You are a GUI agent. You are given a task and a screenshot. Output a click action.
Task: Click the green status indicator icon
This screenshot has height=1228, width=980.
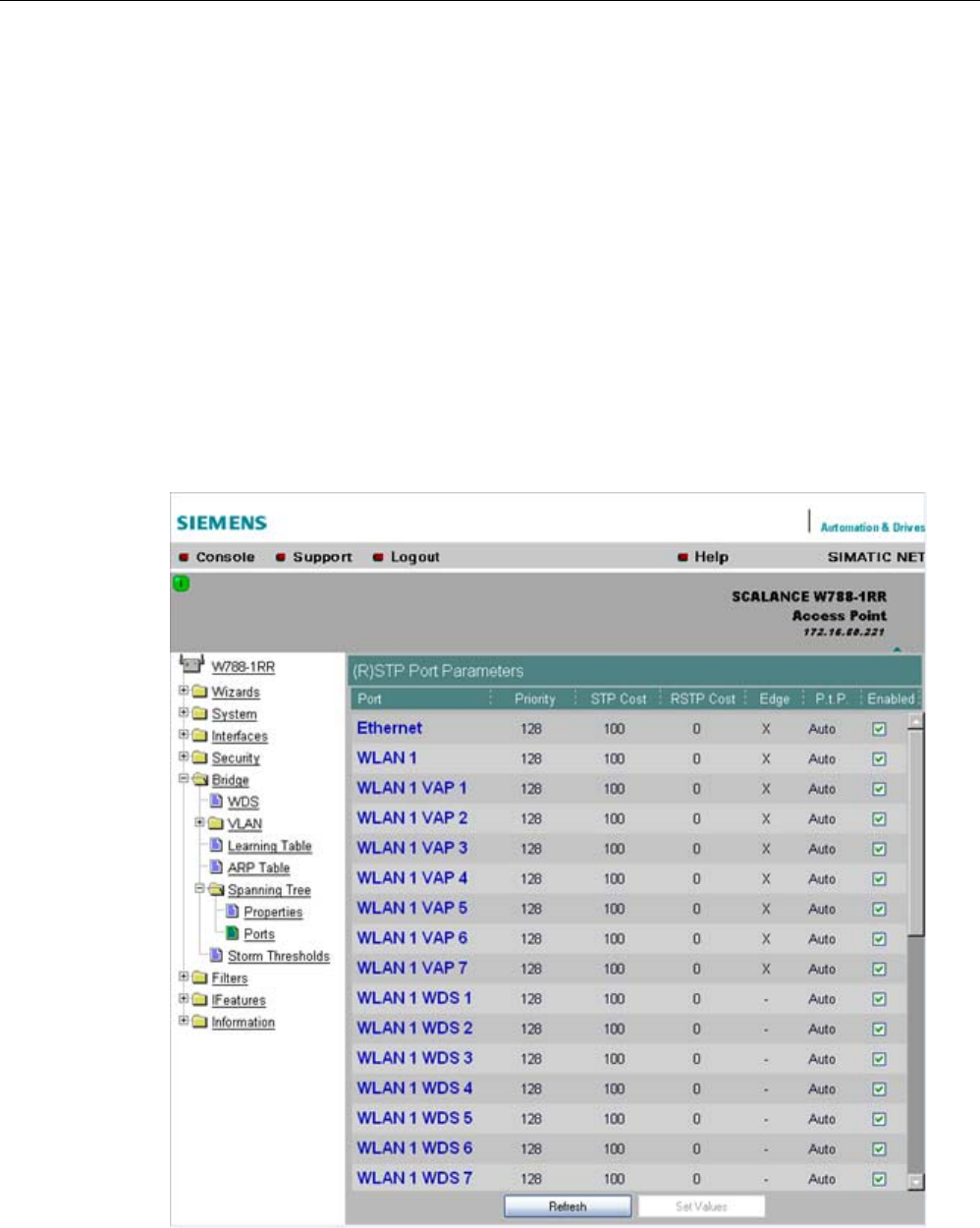[182, 585]
